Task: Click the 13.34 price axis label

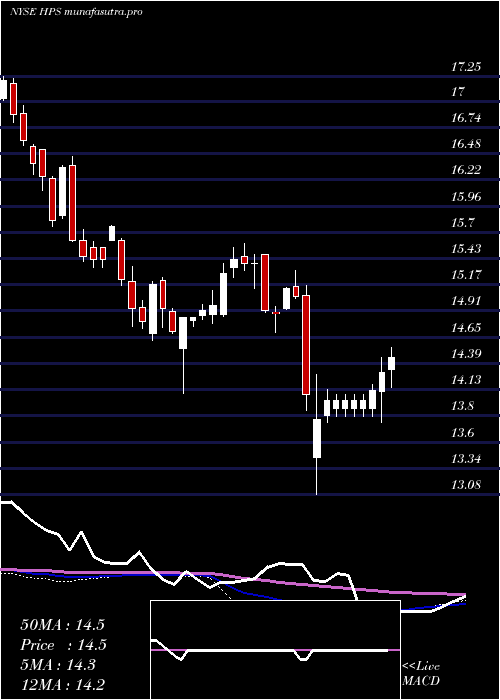Action: tap(467, 458)
